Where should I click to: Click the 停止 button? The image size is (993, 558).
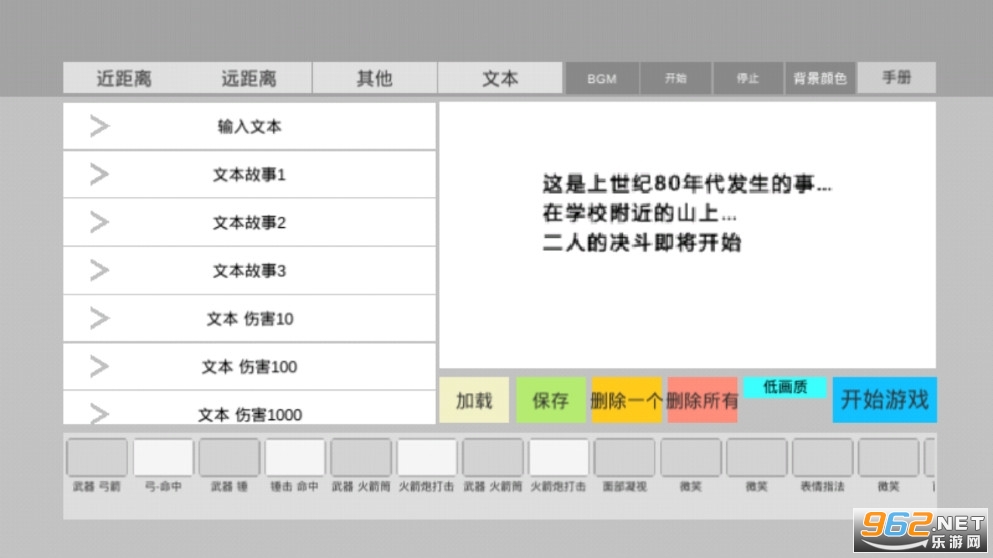tap(748, 79)
